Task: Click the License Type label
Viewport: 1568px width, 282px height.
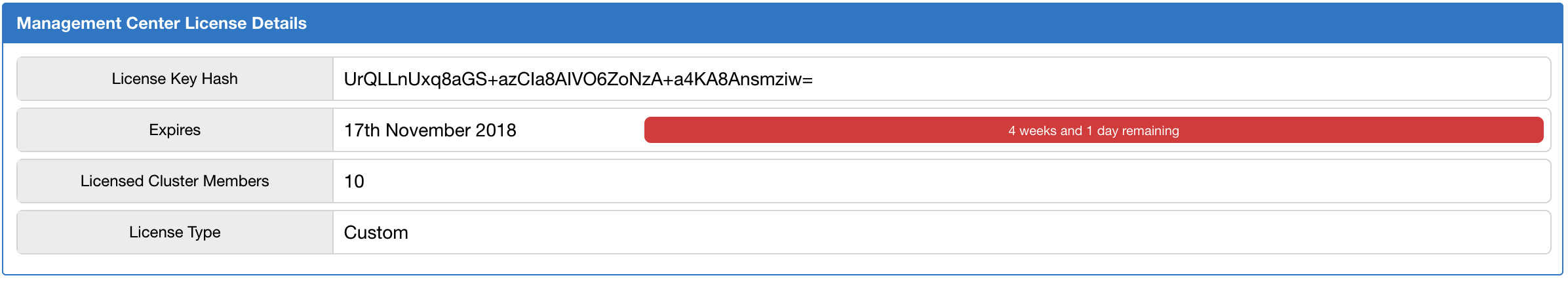Action: tap(174, 232)
